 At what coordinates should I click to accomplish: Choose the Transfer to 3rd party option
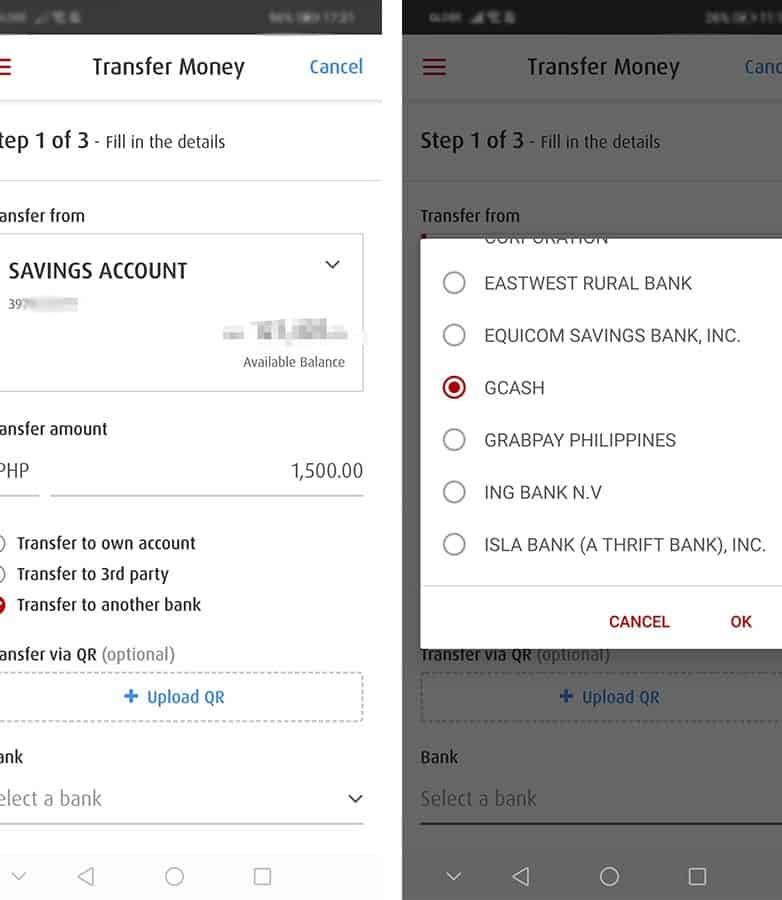[x=92, y=574]
